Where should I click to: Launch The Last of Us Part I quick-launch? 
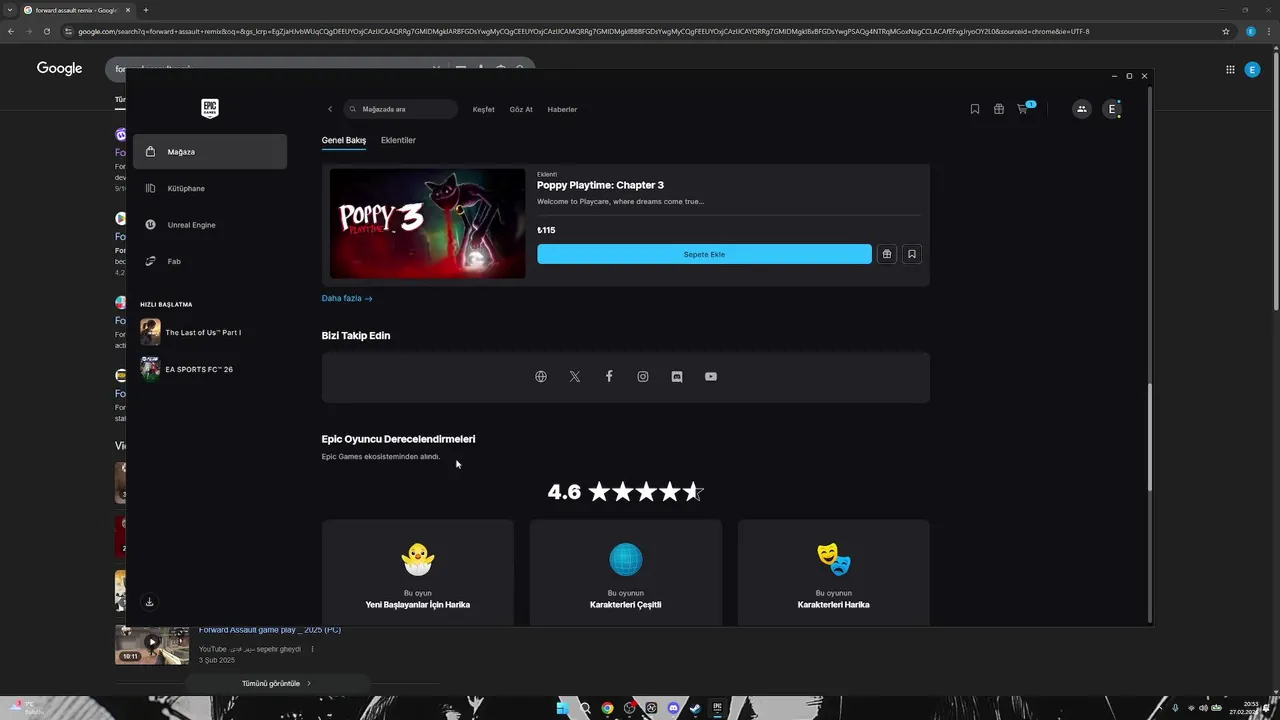pos(203,332)
